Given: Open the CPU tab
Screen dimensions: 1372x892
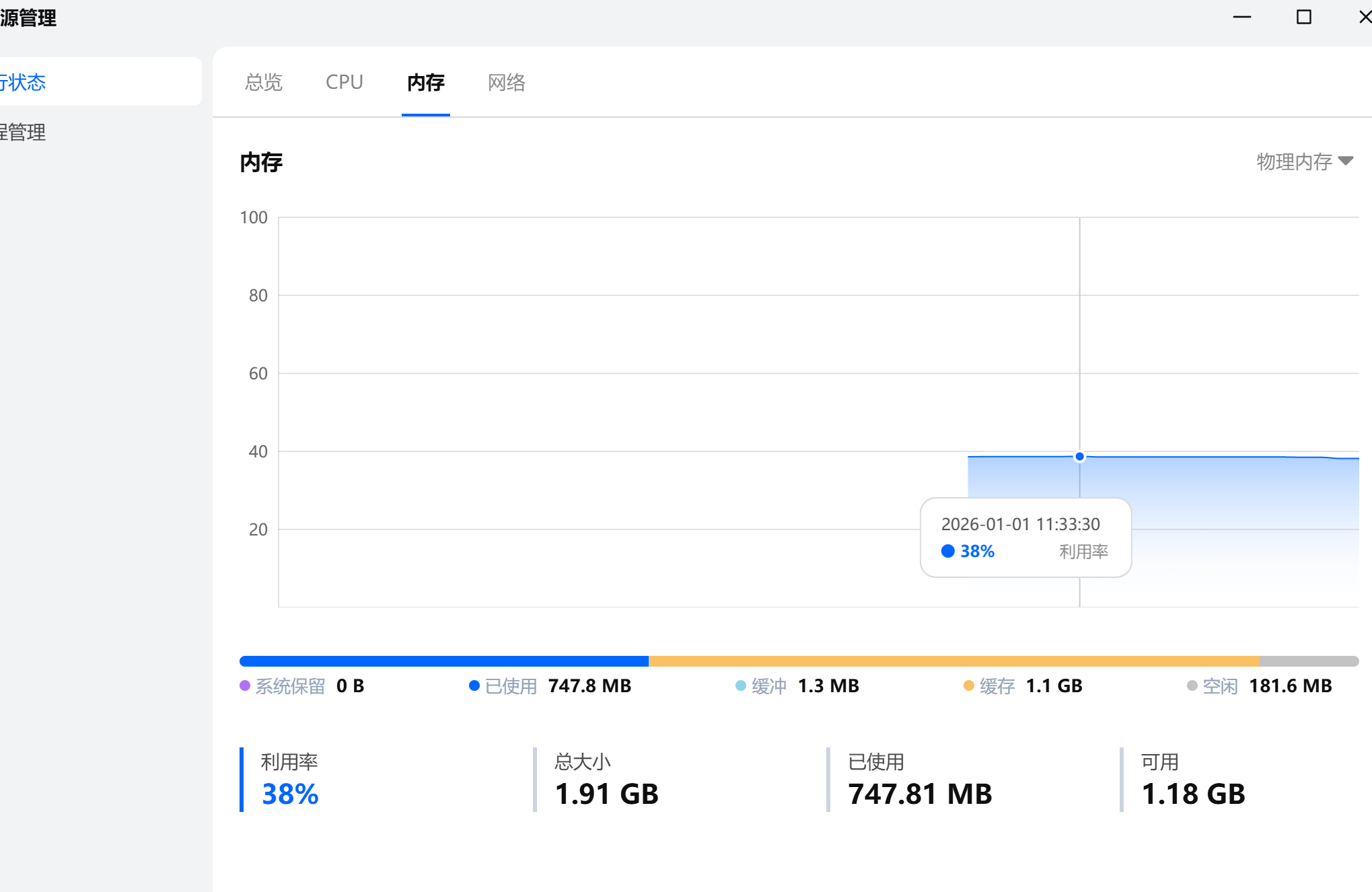Looking at the screenshot, I should (x=344, y=82).
